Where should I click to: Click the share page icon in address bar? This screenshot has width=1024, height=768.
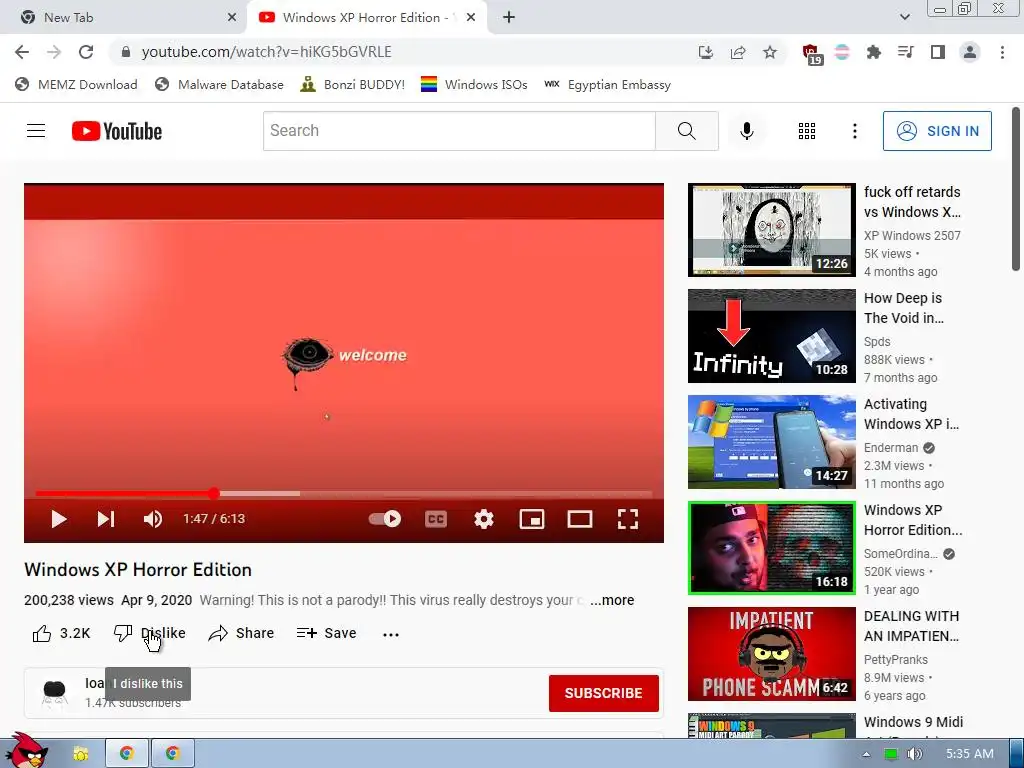(738, 52)
